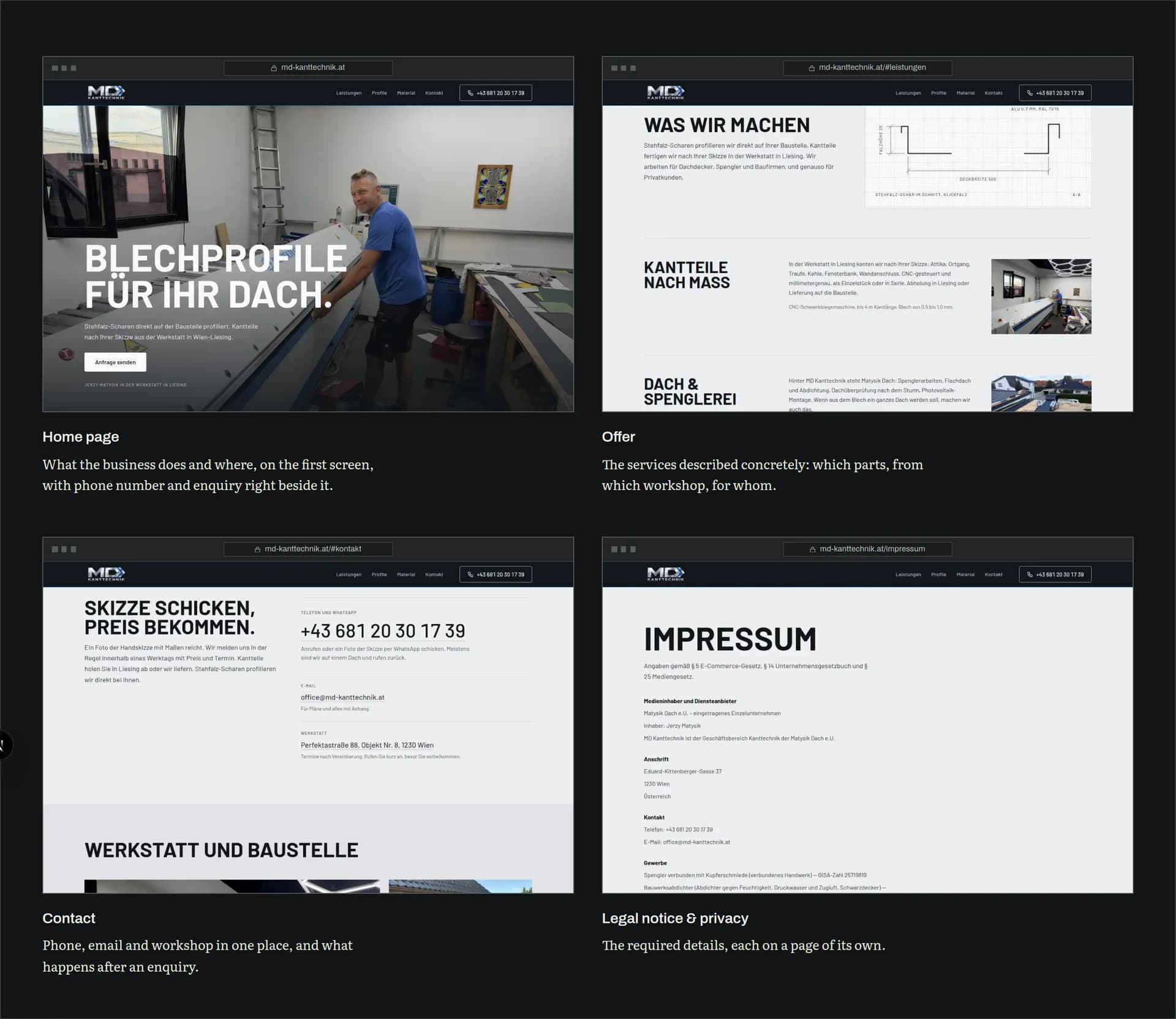Click the Home page caption heading
This screenshot has width=1176, height=1019.
[81, 437]
